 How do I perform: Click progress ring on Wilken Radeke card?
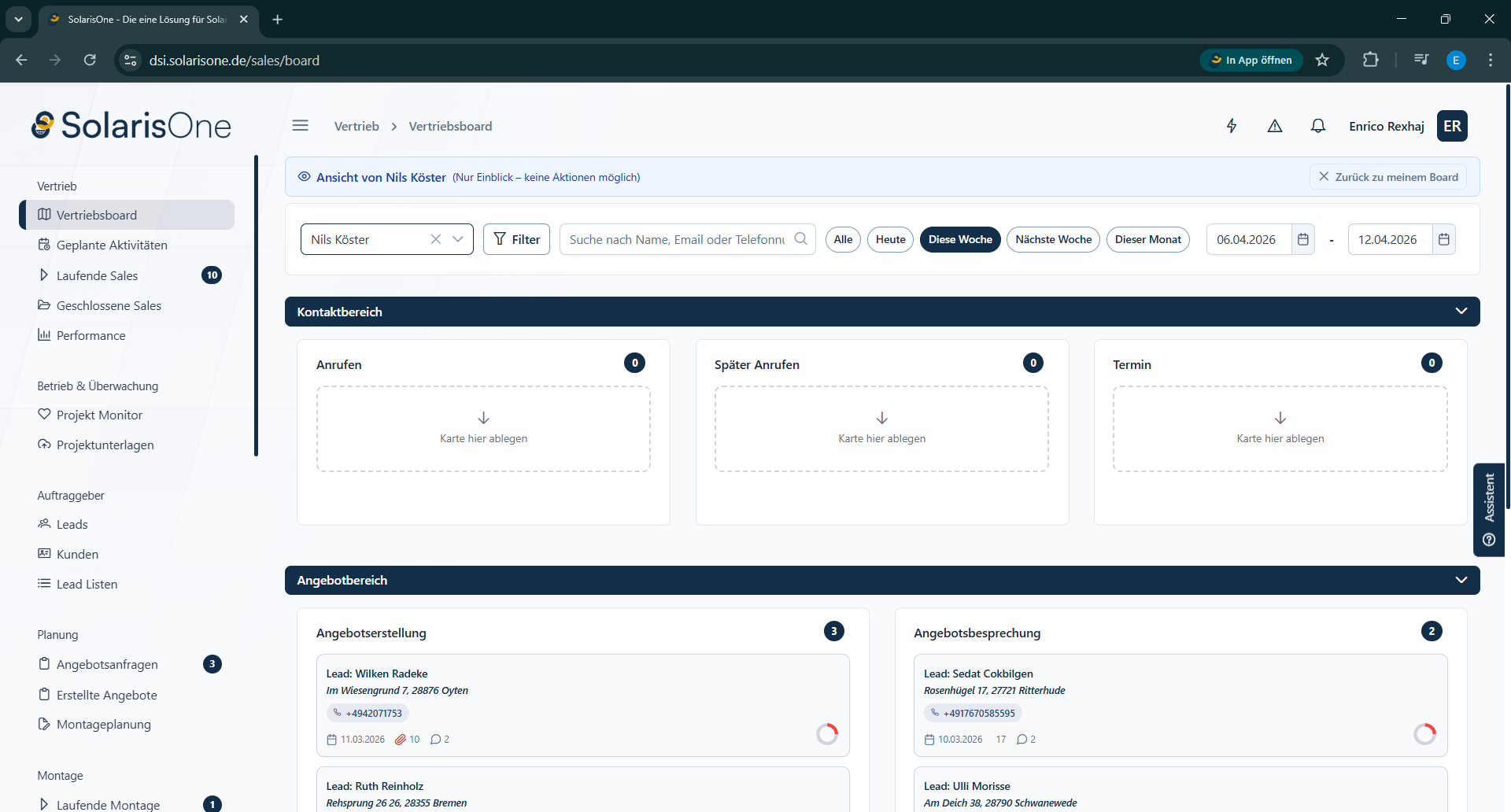[827, 734]
